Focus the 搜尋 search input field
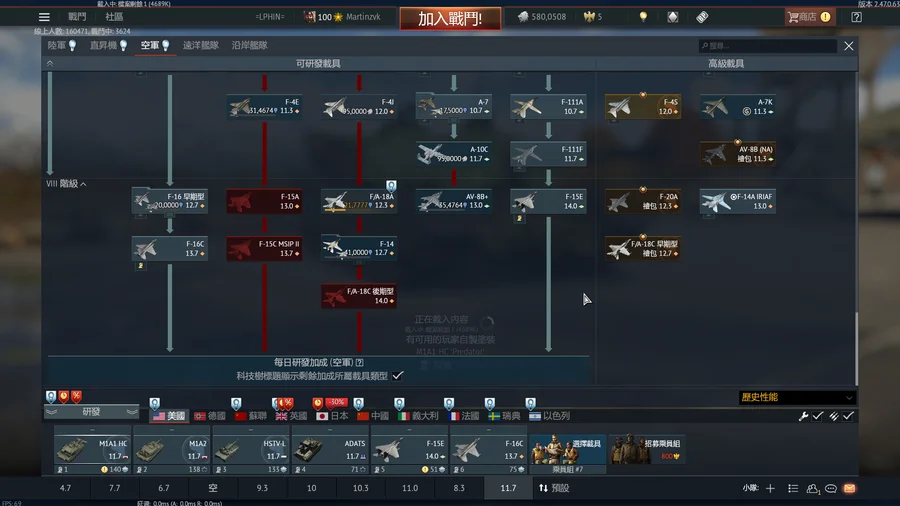The height and width of the screenshot is (506, 900). [767, 45]
